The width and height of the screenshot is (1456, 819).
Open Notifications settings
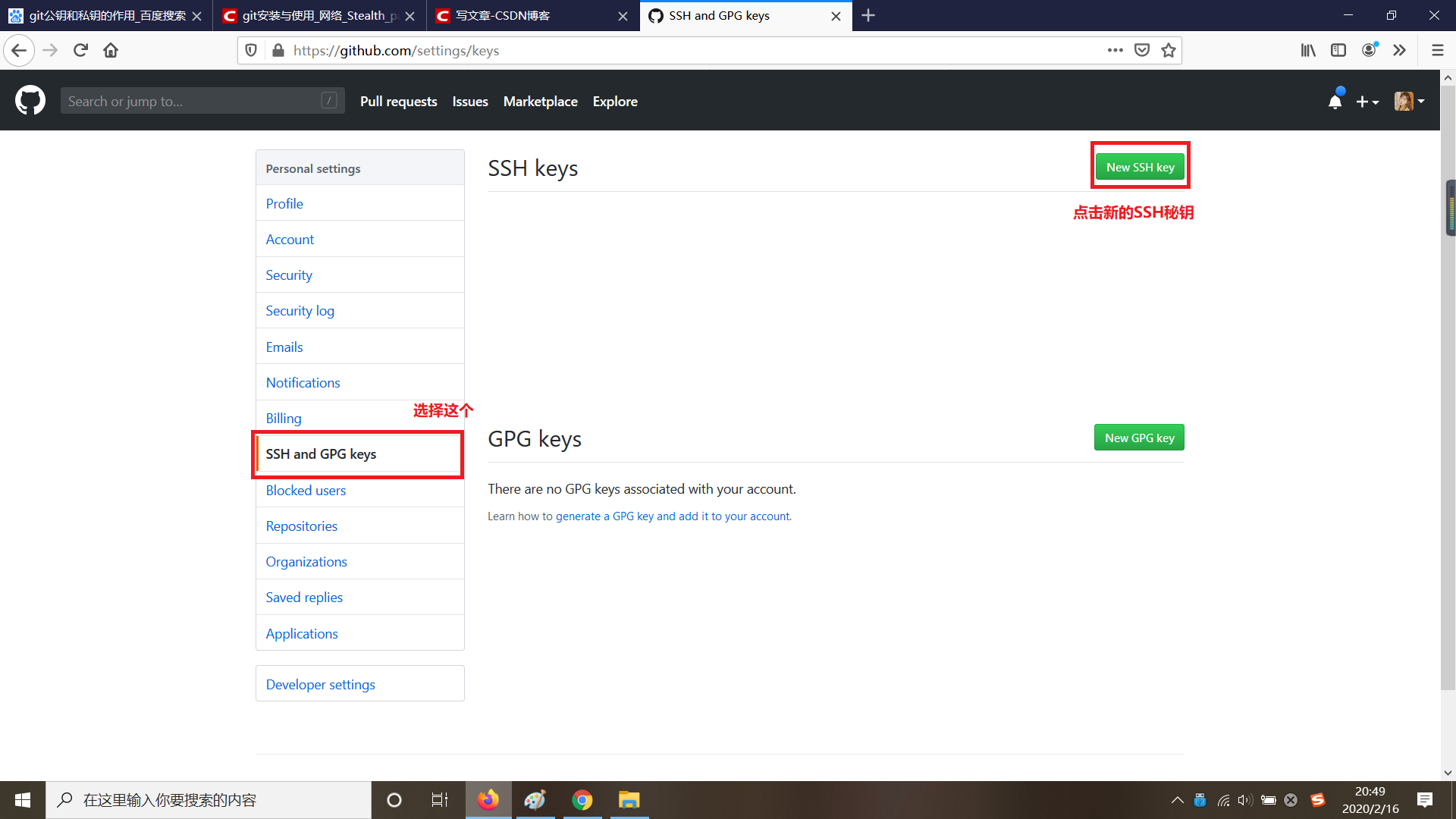click(360, 382)
